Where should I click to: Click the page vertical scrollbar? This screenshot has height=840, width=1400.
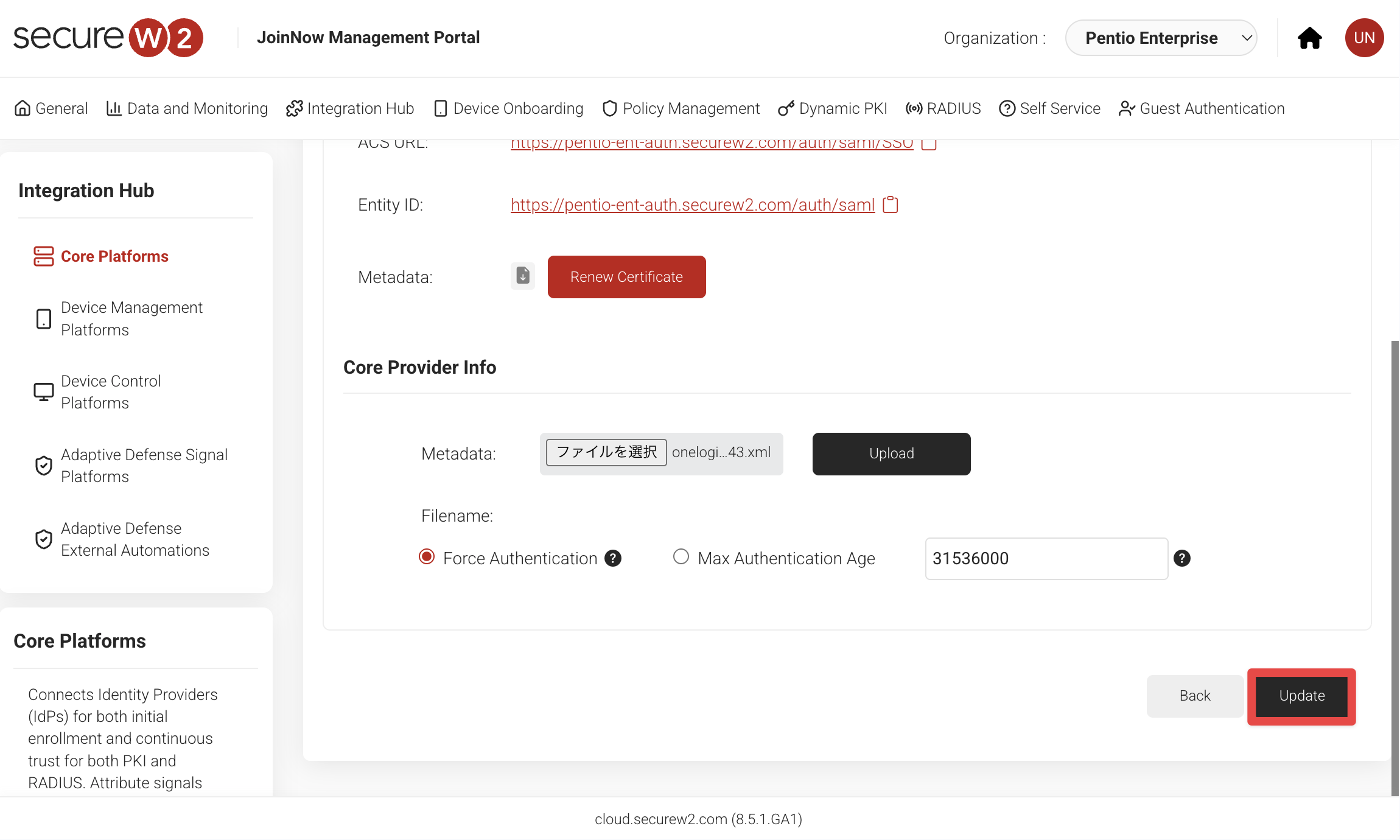[1395, 568]
